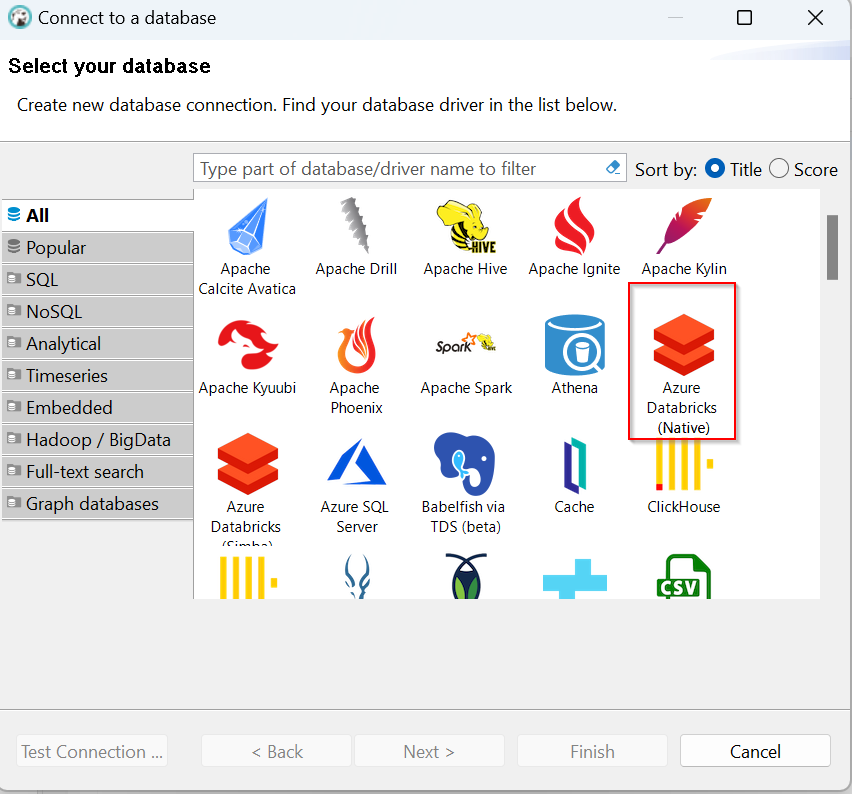The width and height of the screenshot is (852, 794).
Task: Switch to the Analytical category
Action: [98, 344]
